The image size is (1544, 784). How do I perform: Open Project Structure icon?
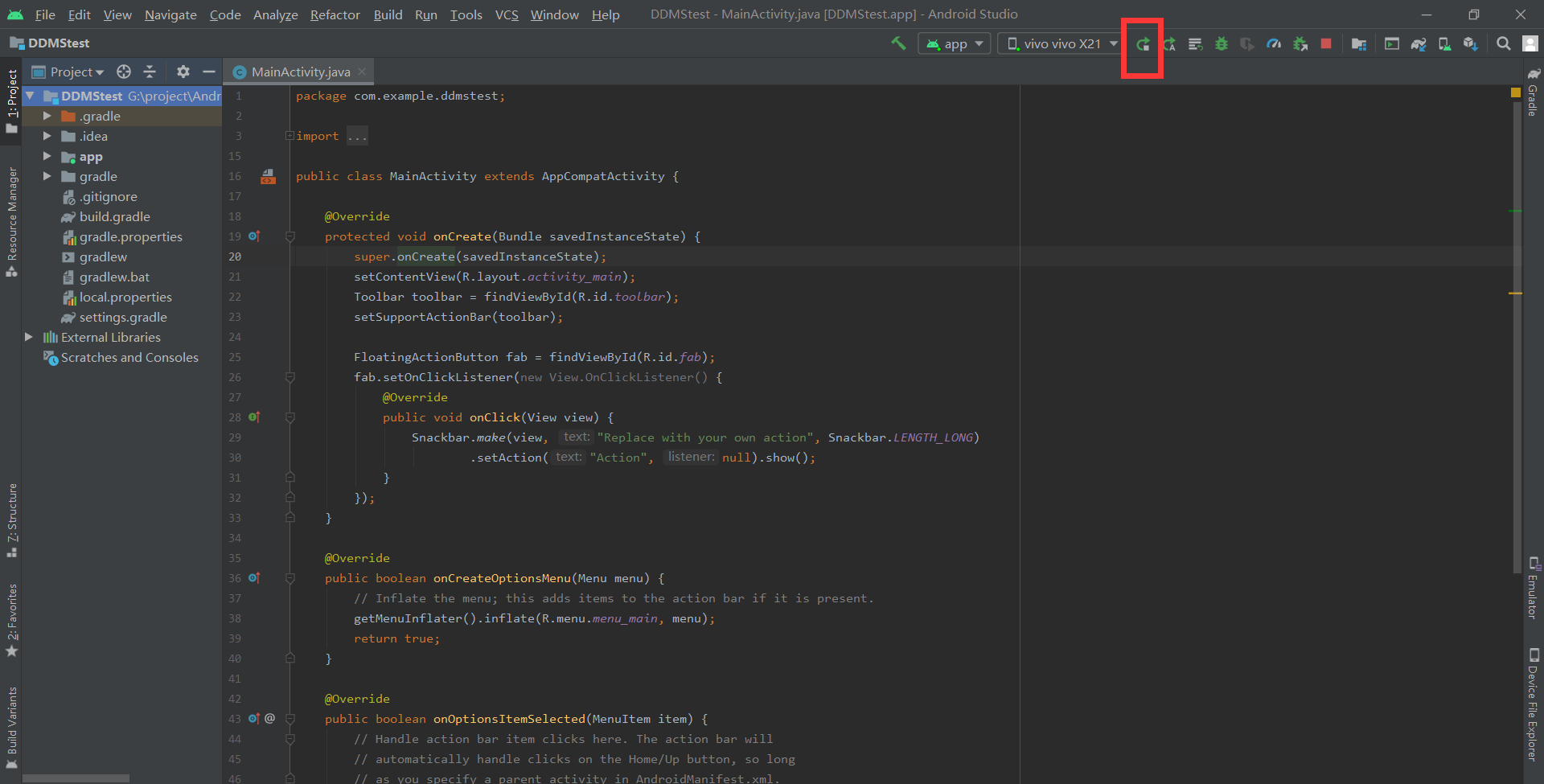point(1359,44)
